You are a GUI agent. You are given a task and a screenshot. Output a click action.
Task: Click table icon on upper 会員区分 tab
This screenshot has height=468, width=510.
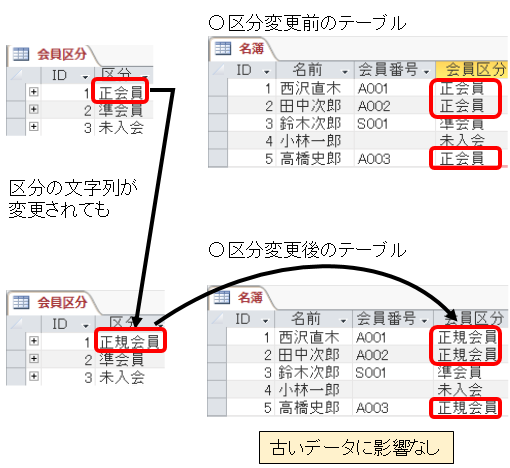point(21,54)
